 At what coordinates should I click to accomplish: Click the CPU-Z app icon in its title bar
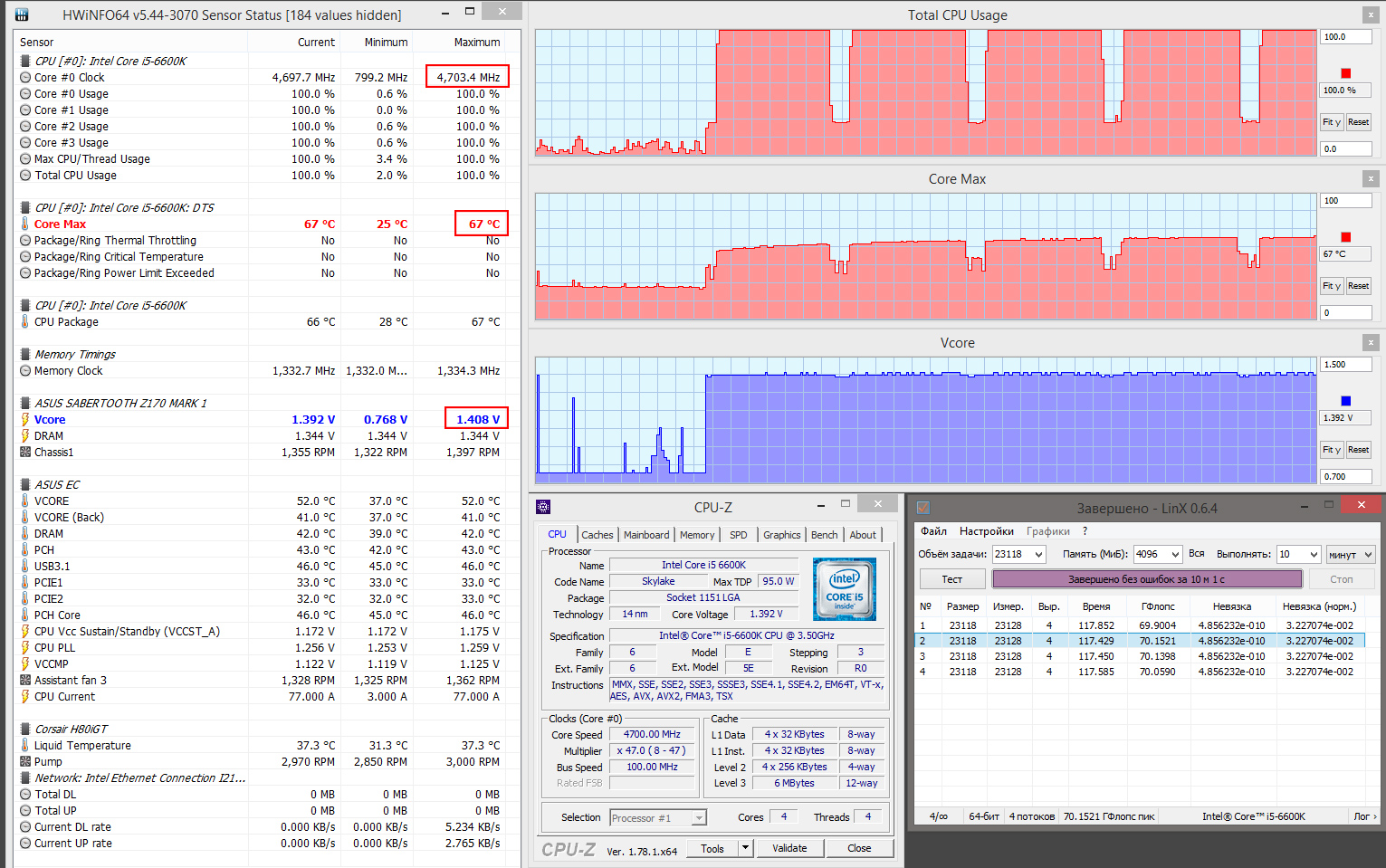(x=543, y=507)
